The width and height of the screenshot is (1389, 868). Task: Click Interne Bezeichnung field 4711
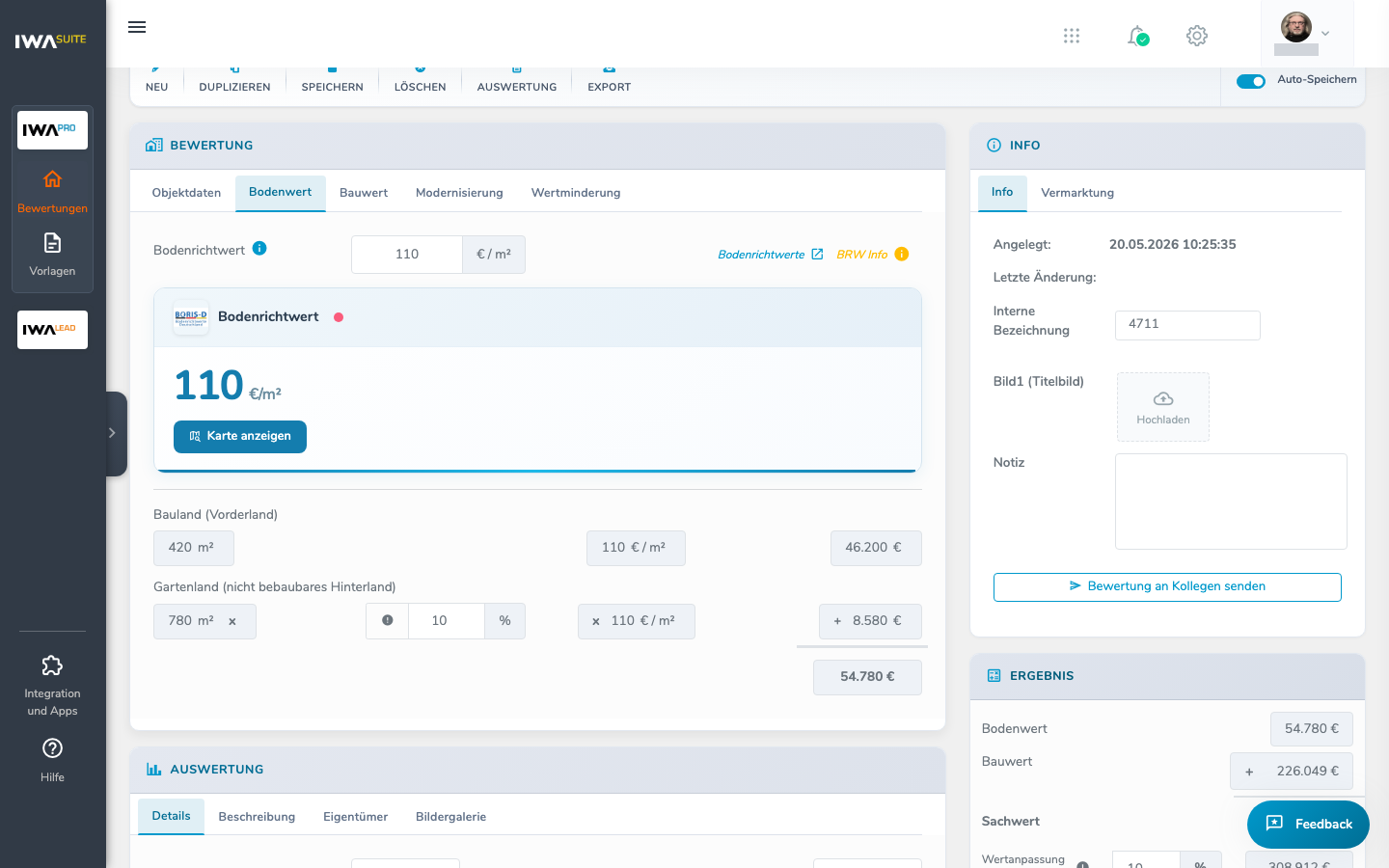click(1187, 325)
